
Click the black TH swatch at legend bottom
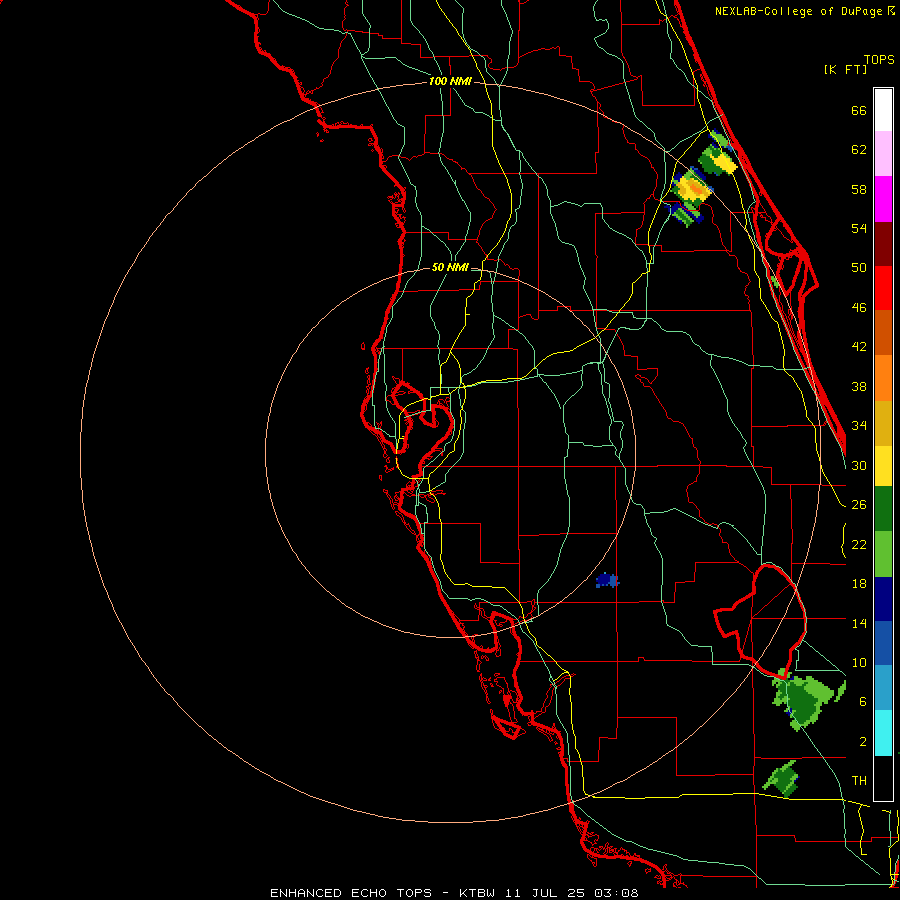(883, 778)
